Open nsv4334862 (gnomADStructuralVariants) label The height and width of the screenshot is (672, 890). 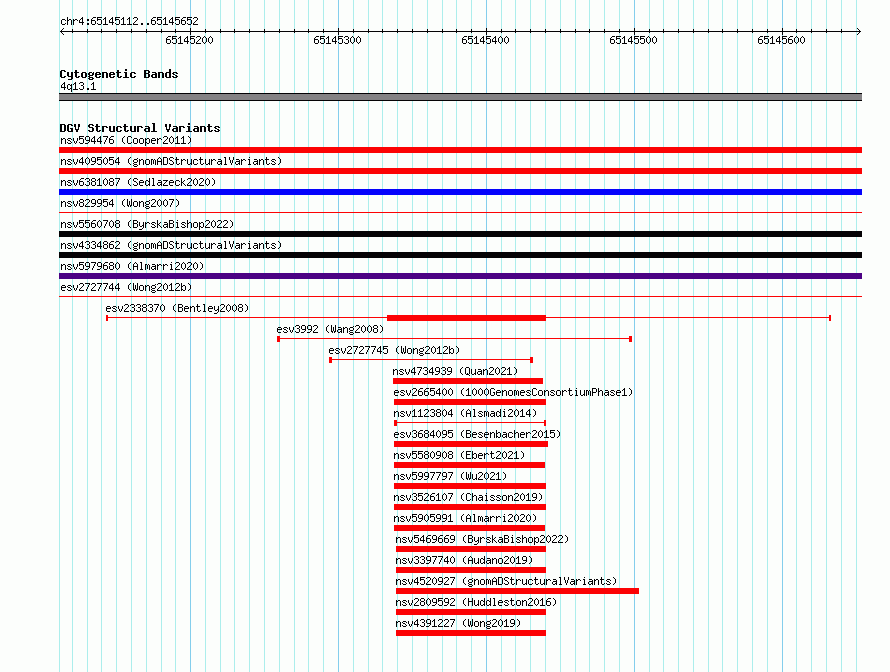point(171,245)
